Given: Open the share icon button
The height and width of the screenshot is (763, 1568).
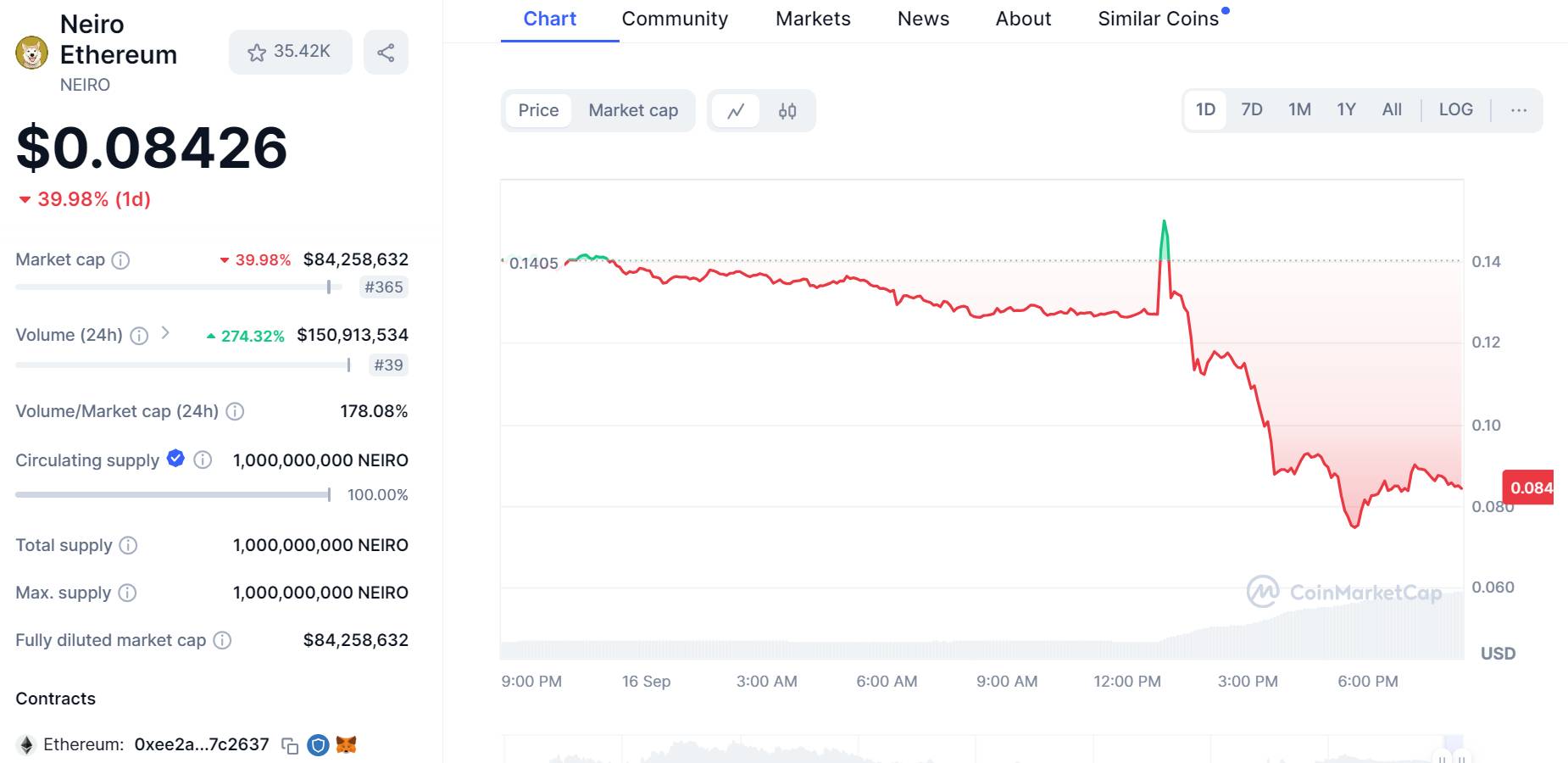Looking at the screenshot, I should pyautogui.click(x=386, y=53).
